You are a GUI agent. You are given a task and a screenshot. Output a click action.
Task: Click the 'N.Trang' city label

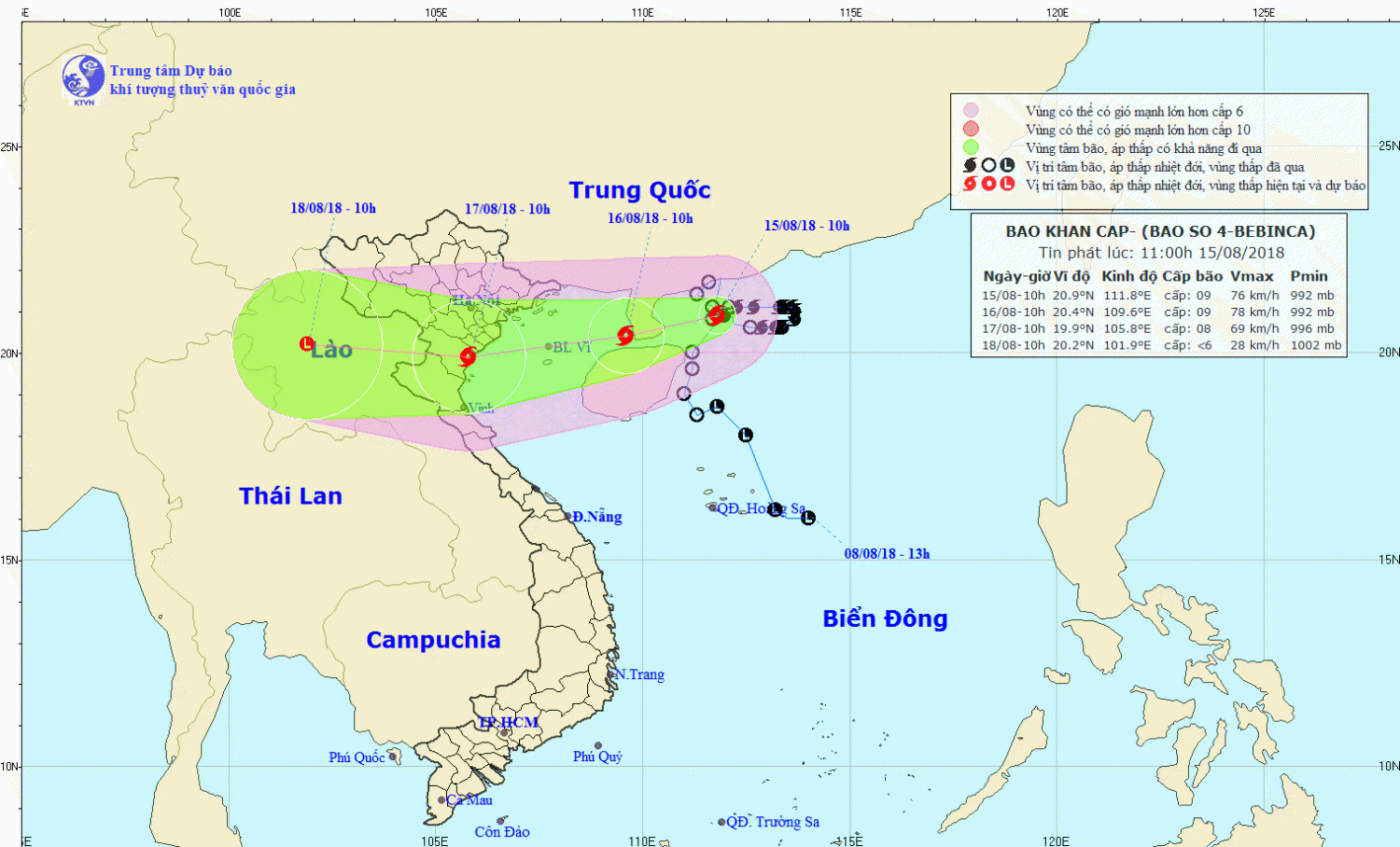click(x=639, y=674)
